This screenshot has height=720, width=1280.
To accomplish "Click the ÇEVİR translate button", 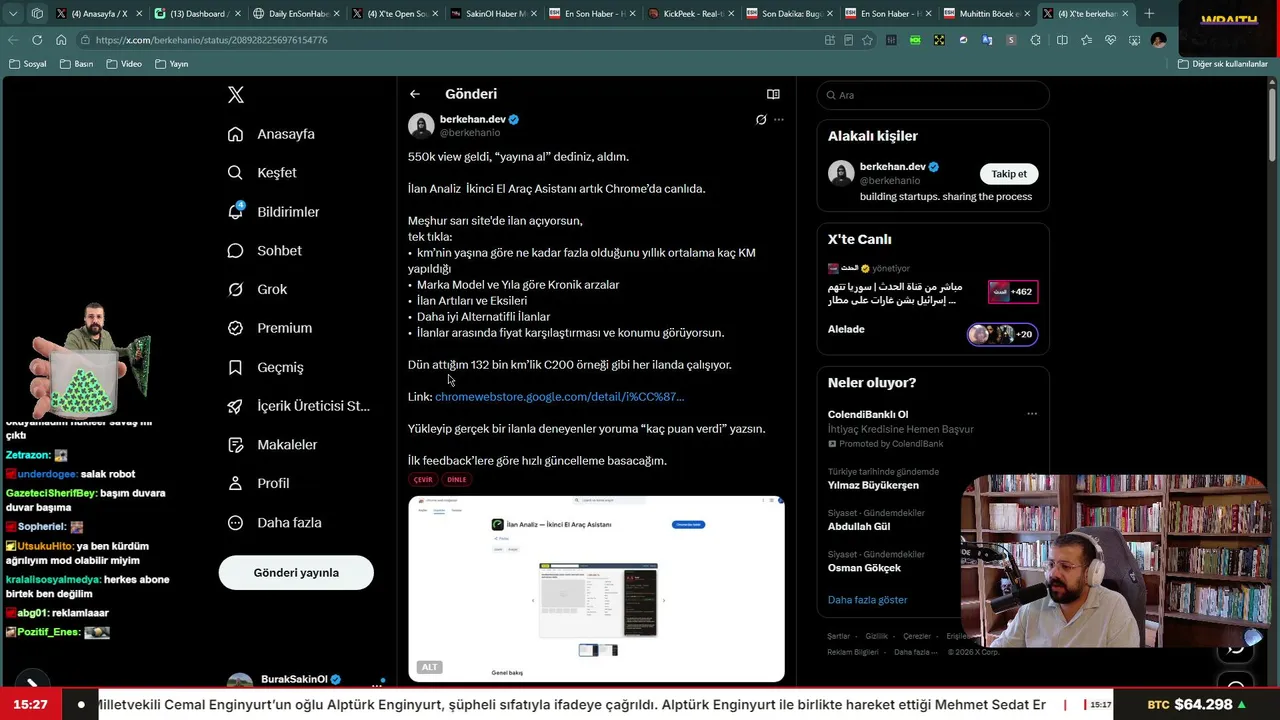I will click(x=423, y=480).
